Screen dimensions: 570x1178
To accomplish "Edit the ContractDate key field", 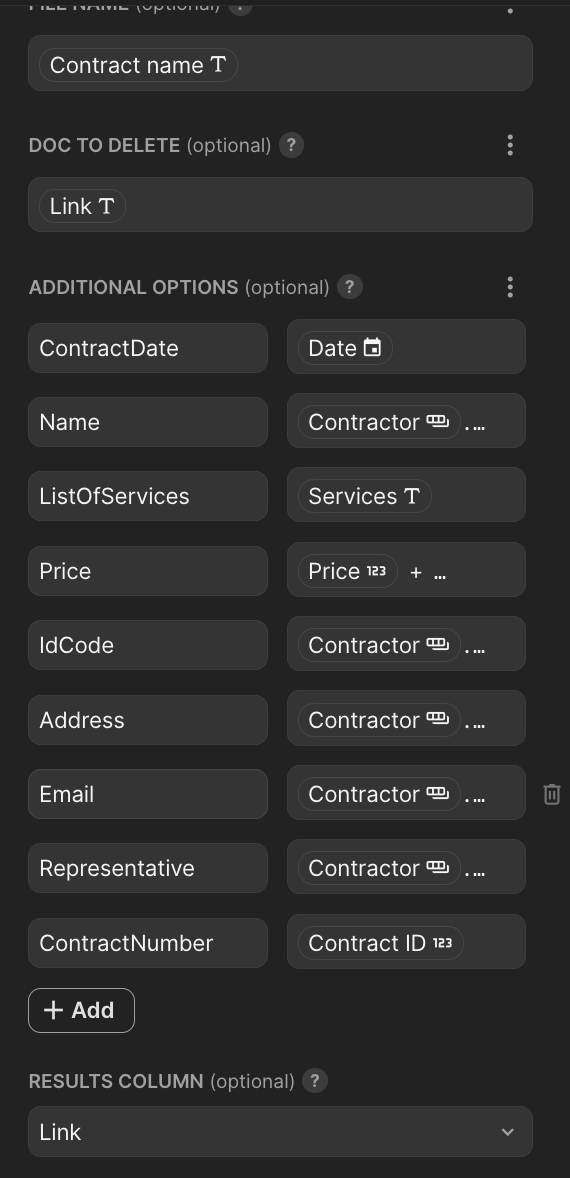I will (x=148, y=348).
